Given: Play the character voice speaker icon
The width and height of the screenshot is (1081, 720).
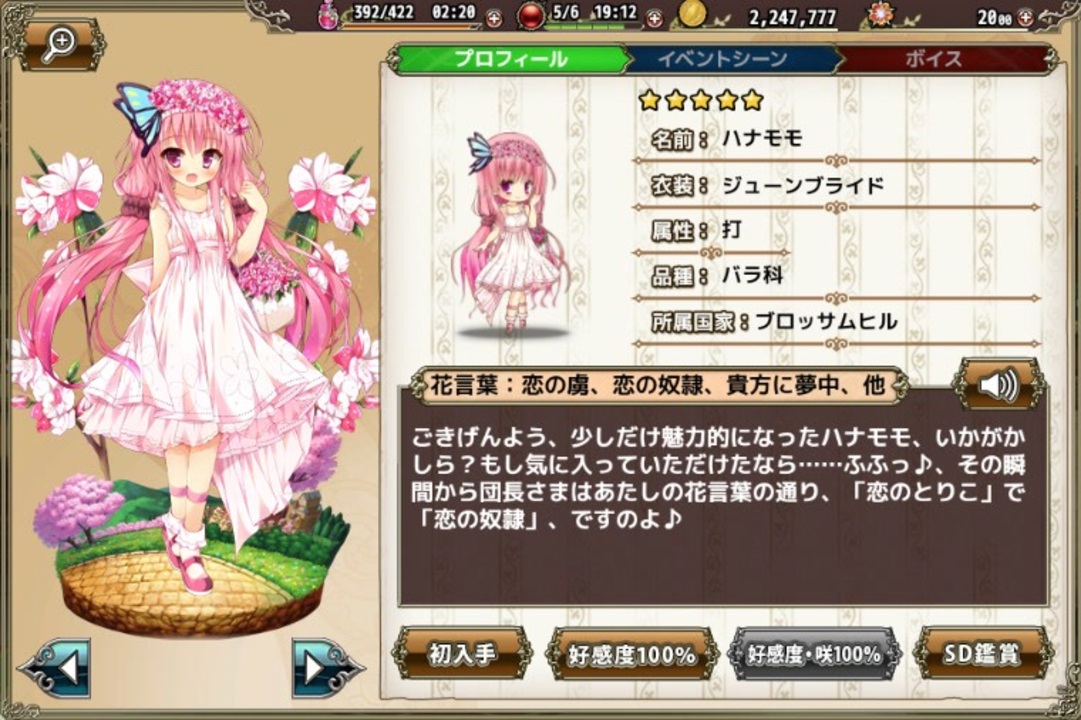Looking at the screenshot, I should 999,386.
